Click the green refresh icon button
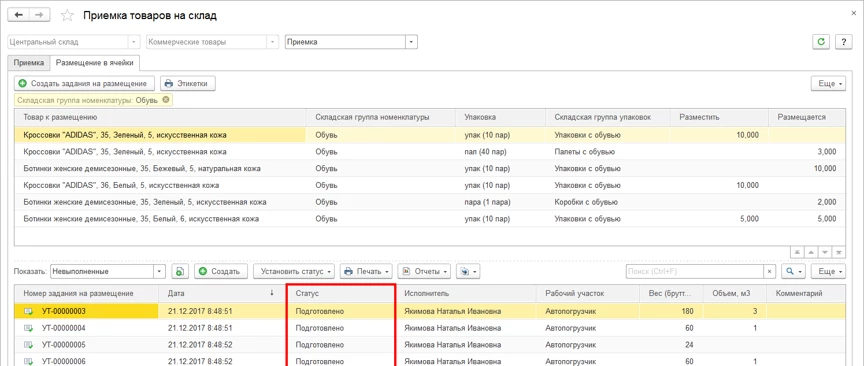Screen dimensions: 864x366 coord(822,42)
